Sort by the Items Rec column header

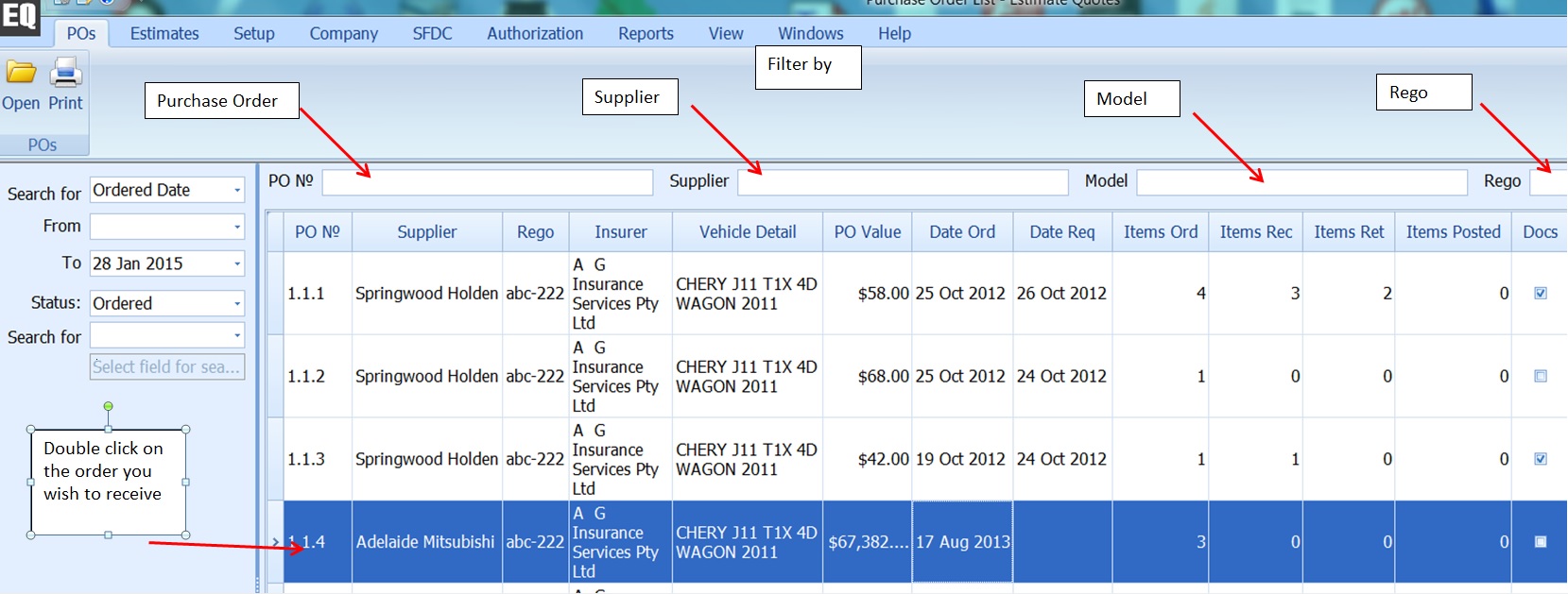tap(1256, 232)
